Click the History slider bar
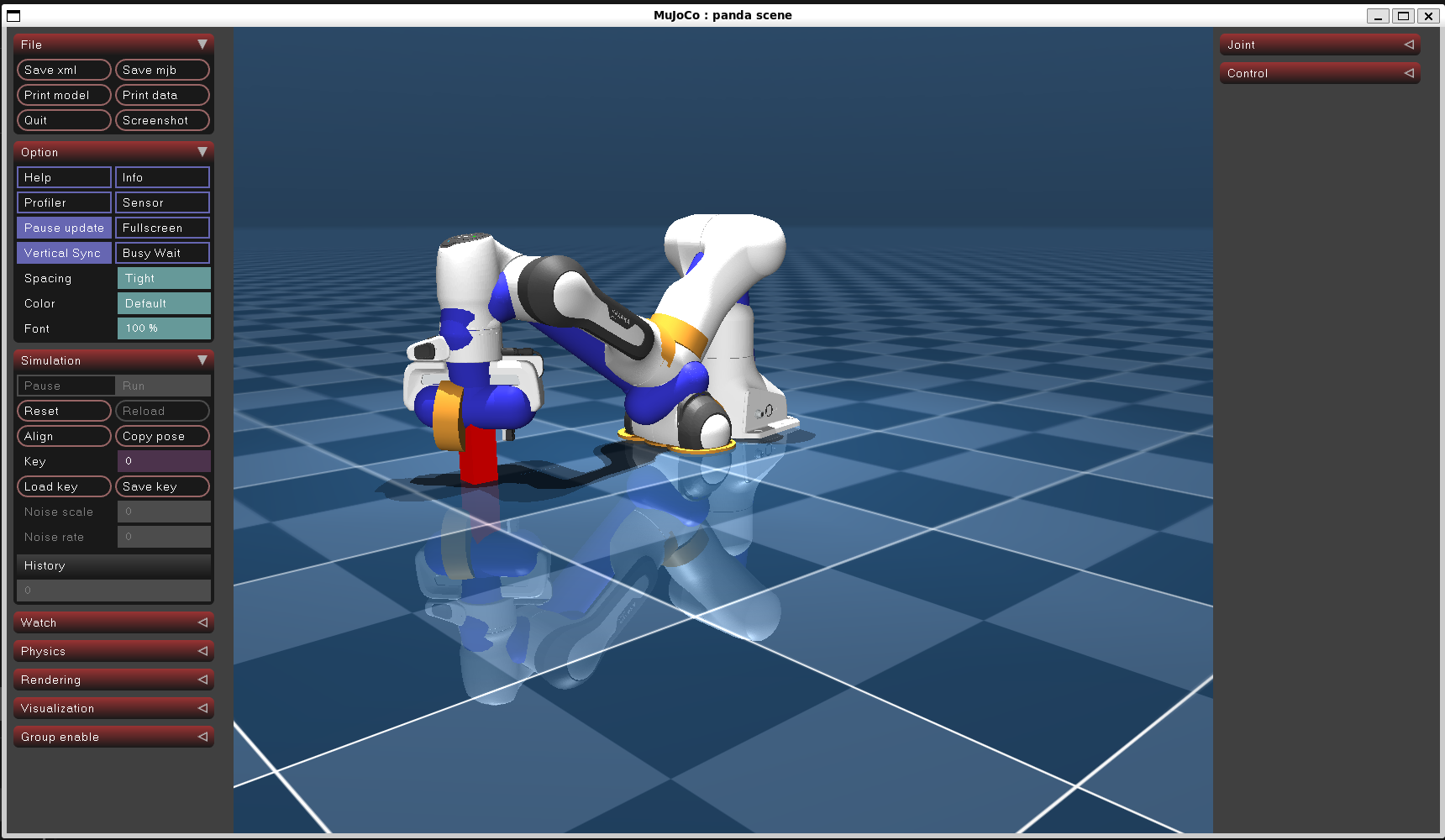The height and width of the screenshot is (840, 1445). 113,591
